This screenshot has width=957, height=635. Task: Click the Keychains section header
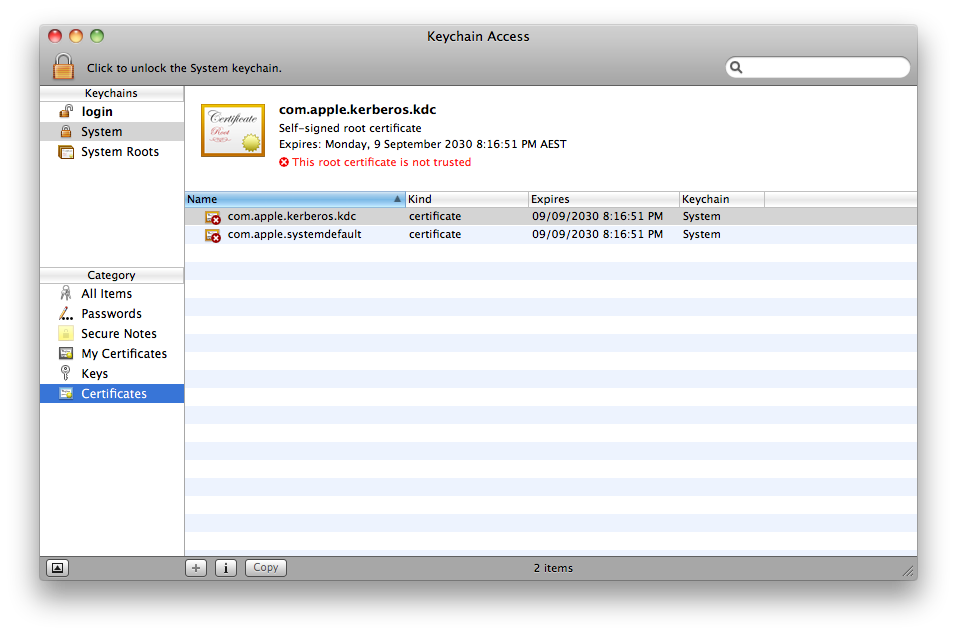click(112, 93)
